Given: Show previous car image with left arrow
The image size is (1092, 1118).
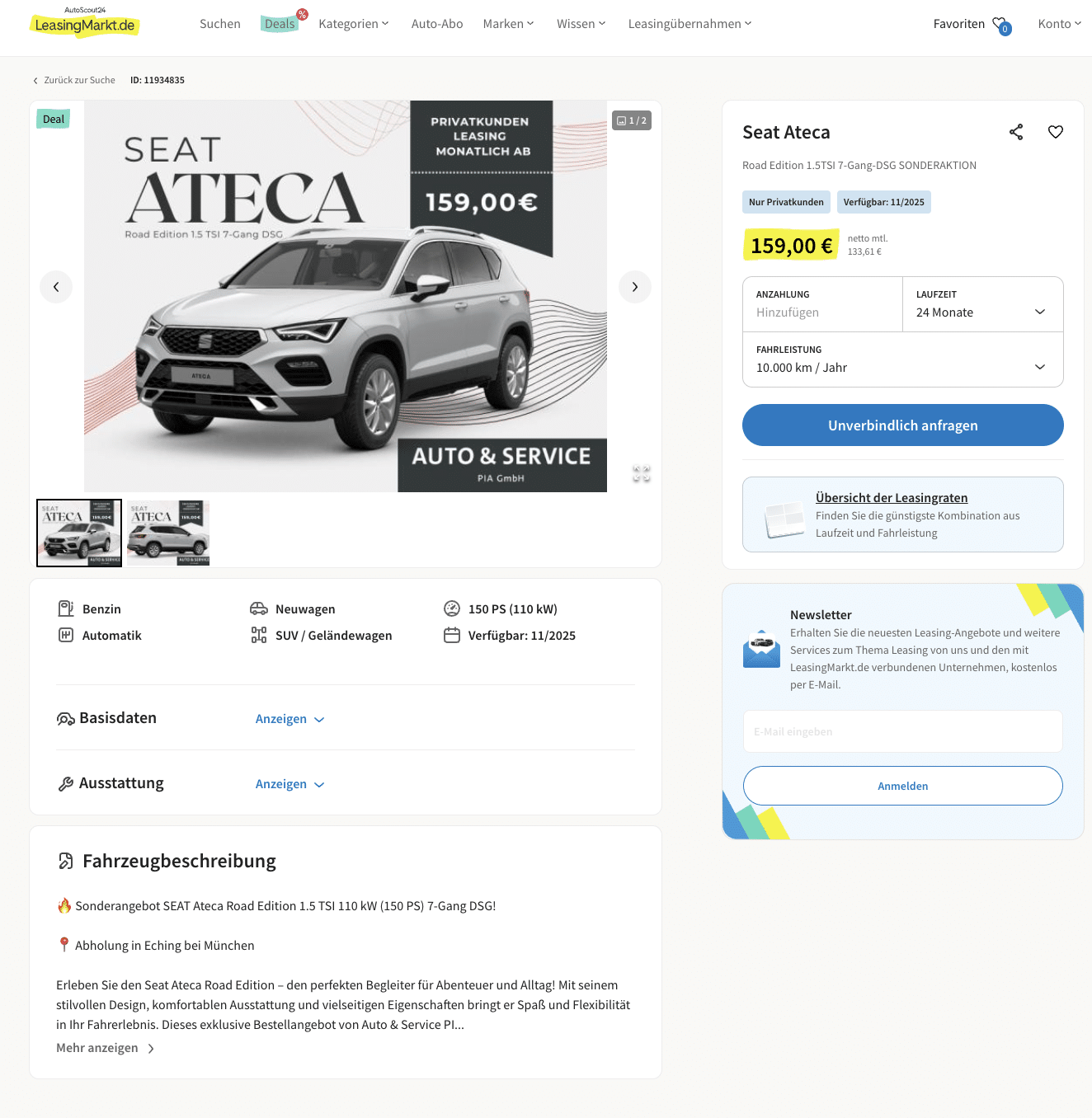Looking at the screenshot, I should (56, 287).
